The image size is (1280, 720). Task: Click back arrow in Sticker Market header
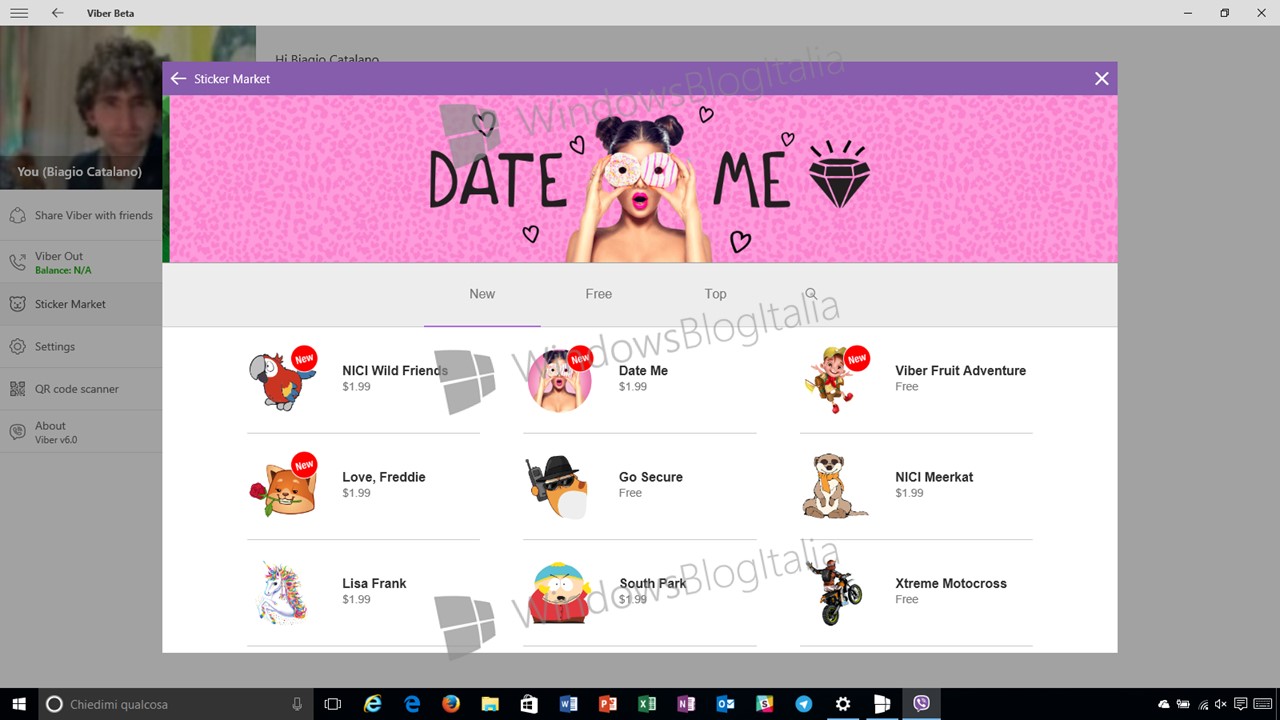tap(178, 78)
